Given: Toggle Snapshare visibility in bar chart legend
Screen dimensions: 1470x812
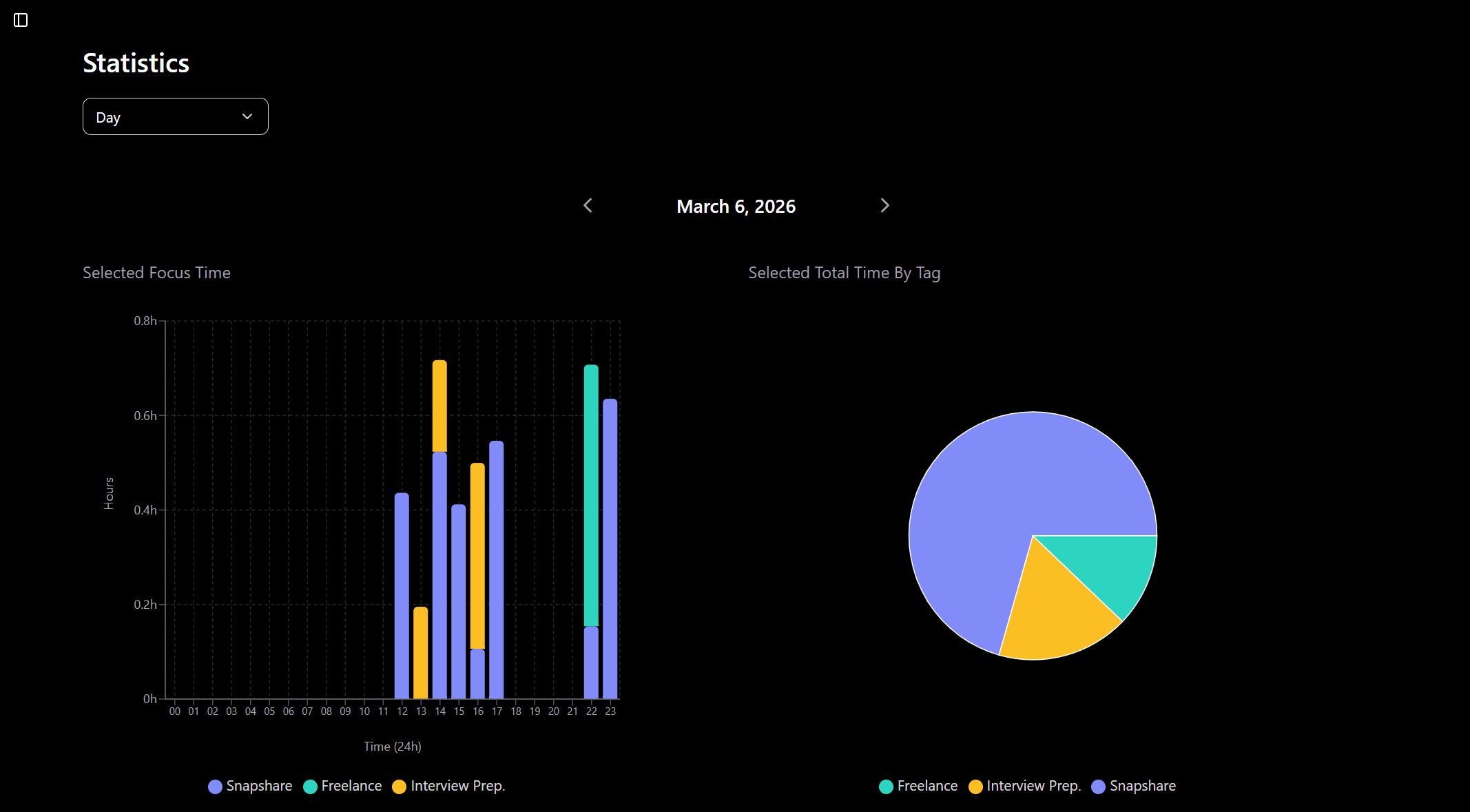Looking at the screenshot, I should (250, 786).
